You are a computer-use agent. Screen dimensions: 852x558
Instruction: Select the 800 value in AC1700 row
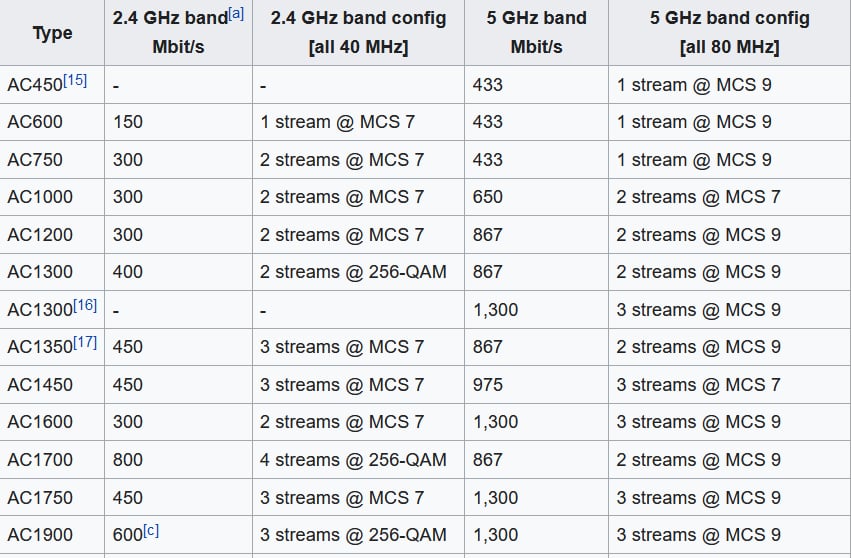[128, 460]
